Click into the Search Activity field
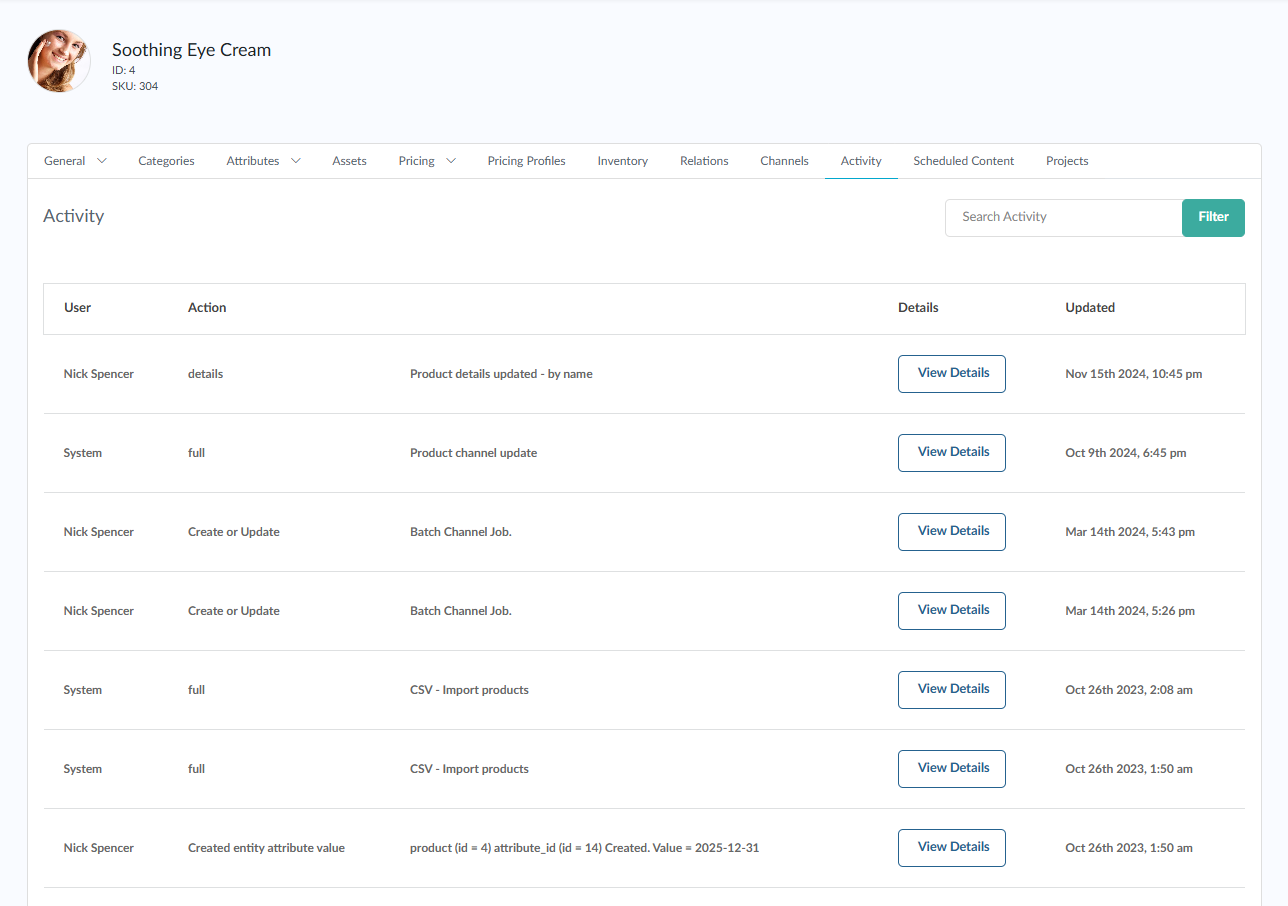 (x=1063, y=217)
